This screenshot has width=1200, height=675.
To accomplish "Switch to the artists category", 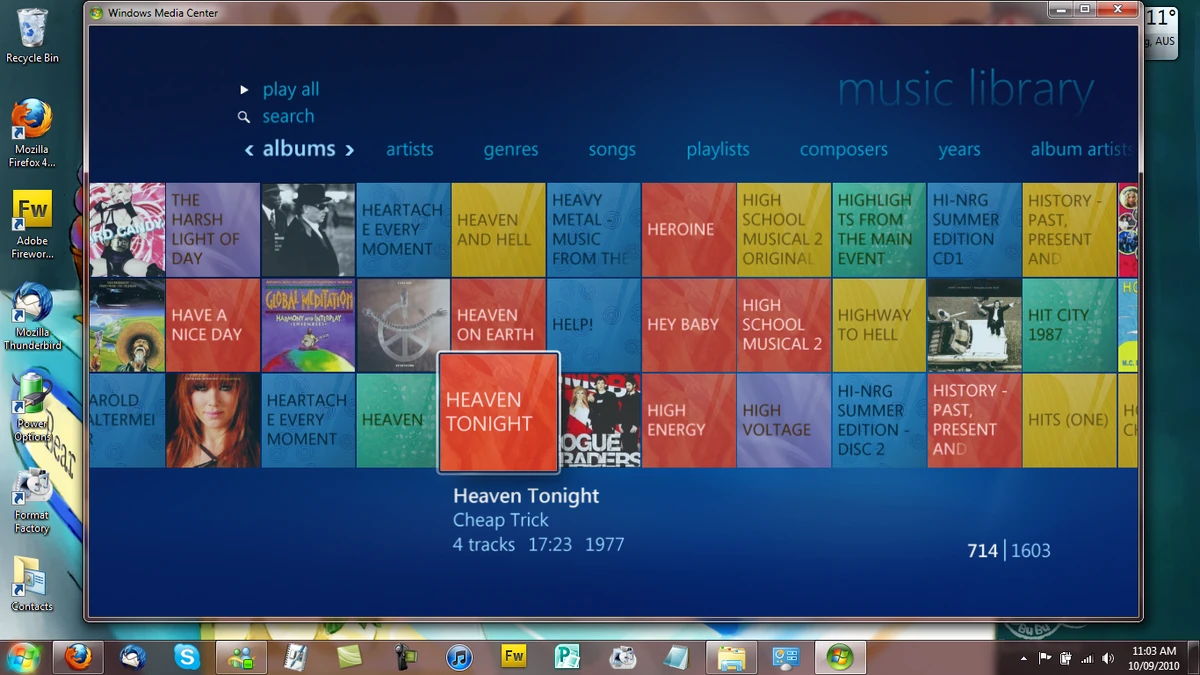I will (x=410, y=149).
